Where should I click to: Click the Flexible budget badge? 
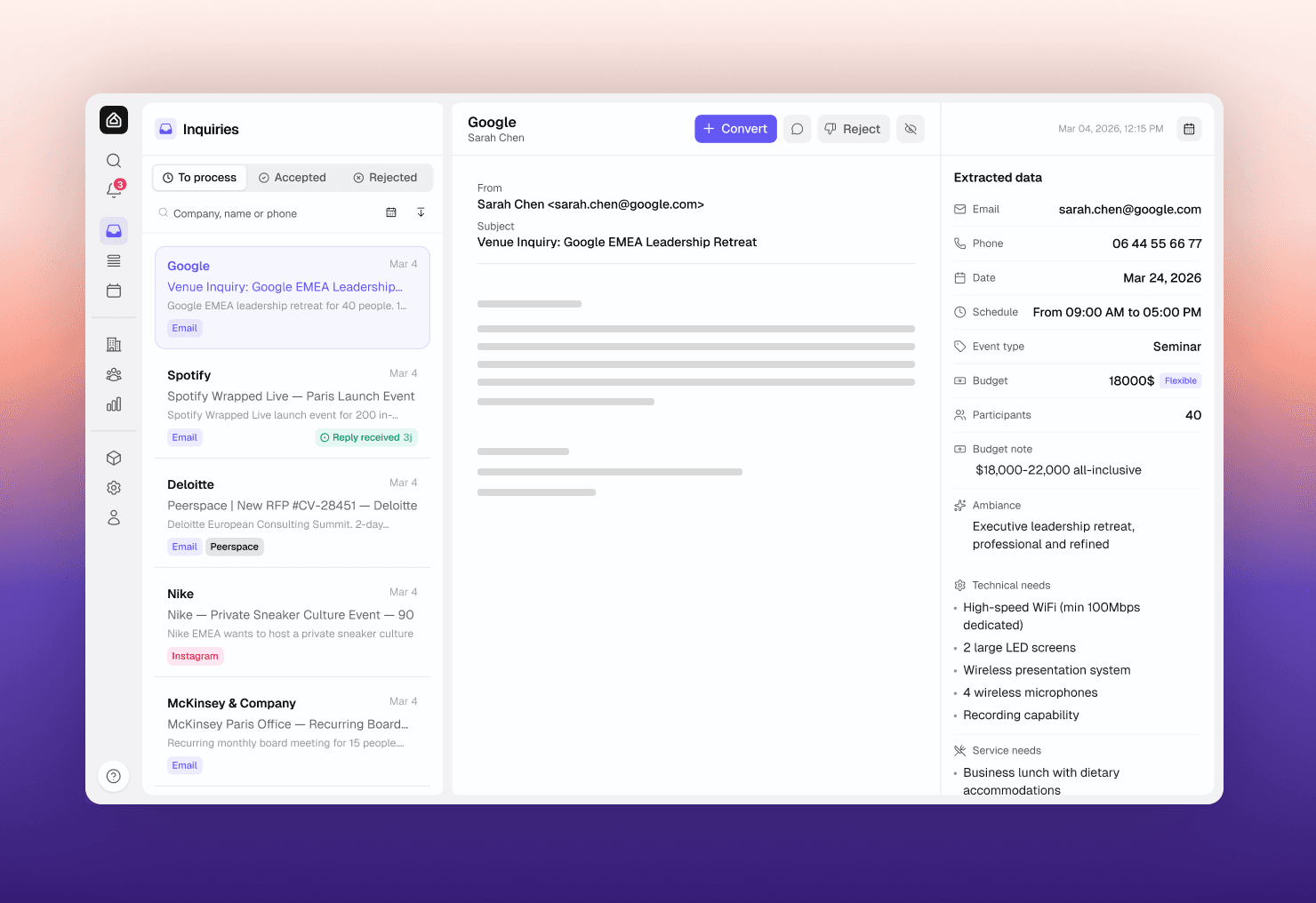(x=1181, y=380)
